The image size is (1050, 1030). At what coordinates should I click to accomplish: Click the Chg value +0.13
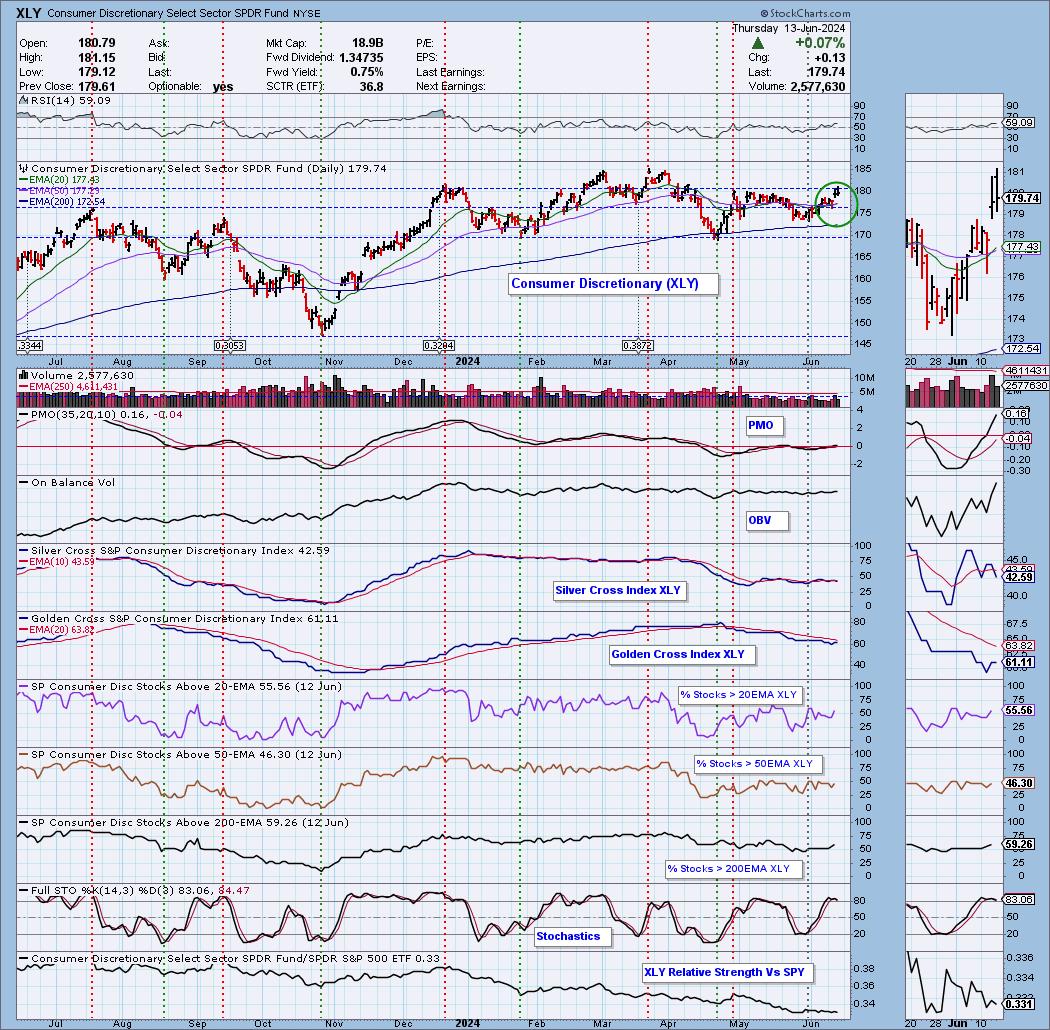click(830, 58)
